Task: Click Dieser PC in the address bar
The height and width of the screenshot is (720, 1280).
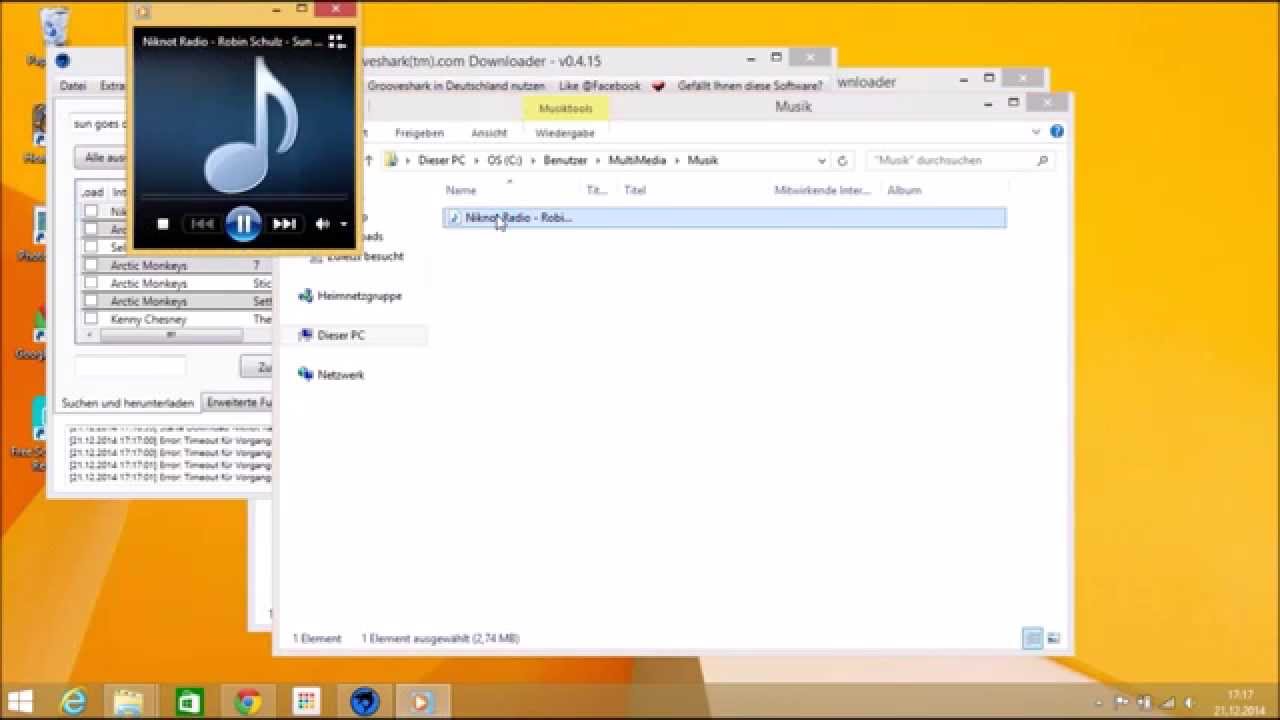Action: click(441, 160)
